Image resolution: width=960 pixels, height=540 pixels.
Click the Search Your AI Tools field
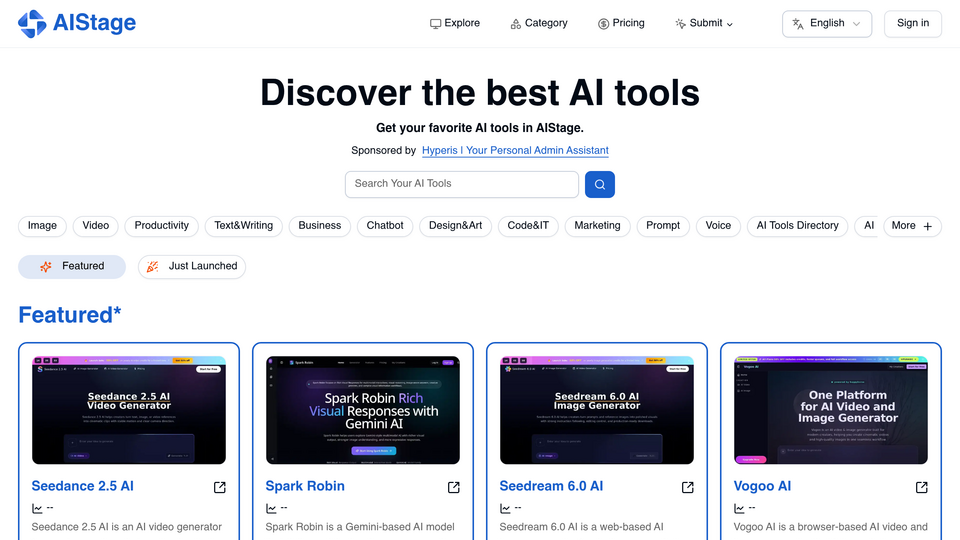pyautogui.click(x=462, y=184)
